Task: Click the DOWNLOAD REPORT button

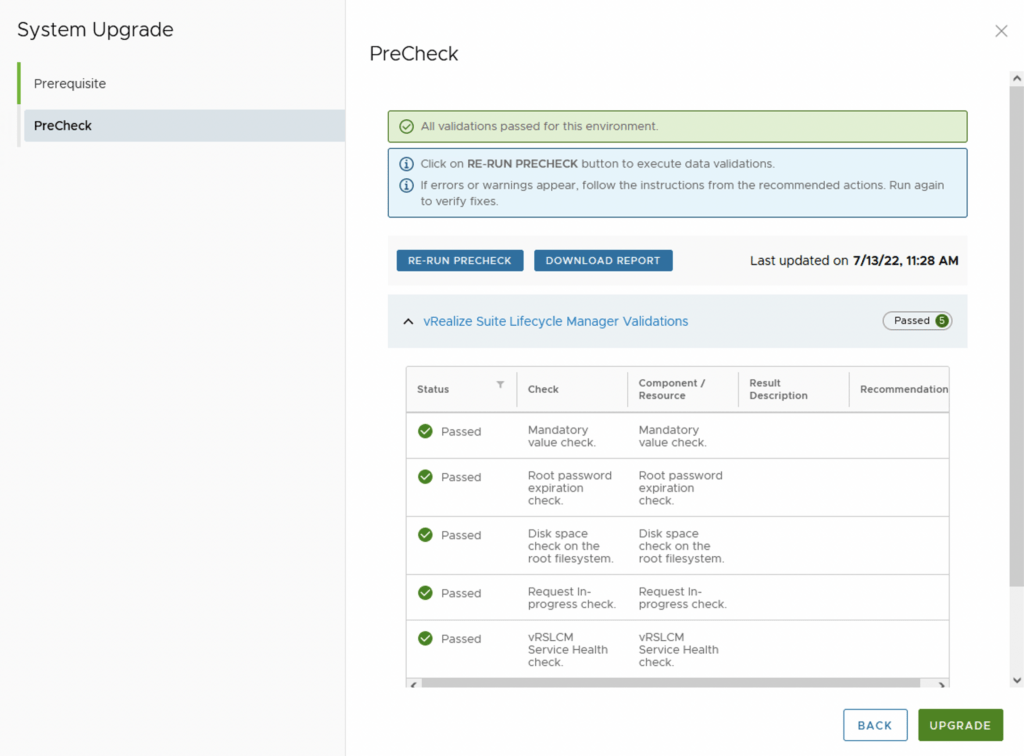Action: click(x=603, y=261)
